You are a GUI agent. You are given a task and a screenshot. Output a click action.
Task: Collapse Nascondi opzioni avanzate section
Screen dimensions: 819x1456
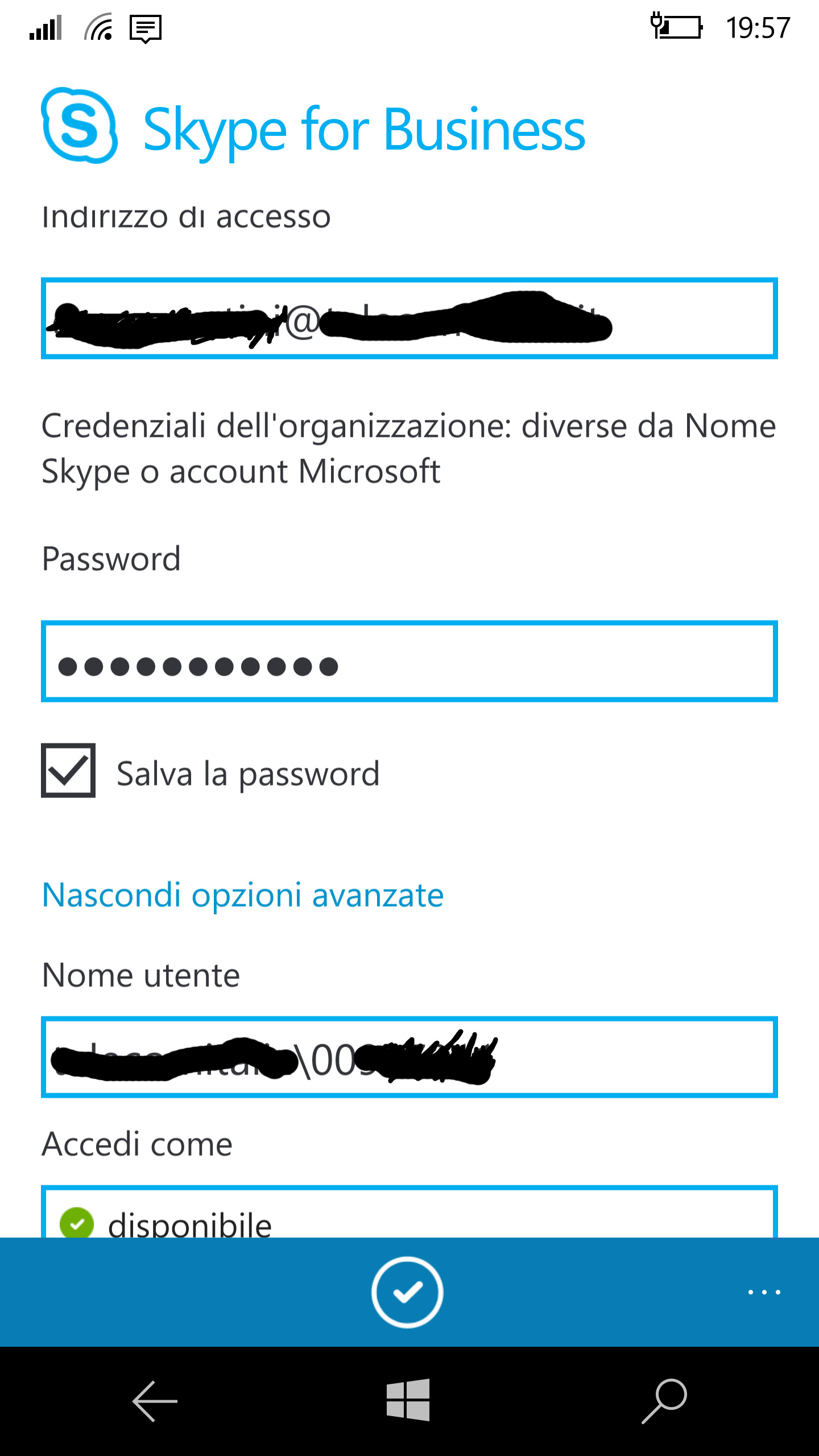click(243, 895)
